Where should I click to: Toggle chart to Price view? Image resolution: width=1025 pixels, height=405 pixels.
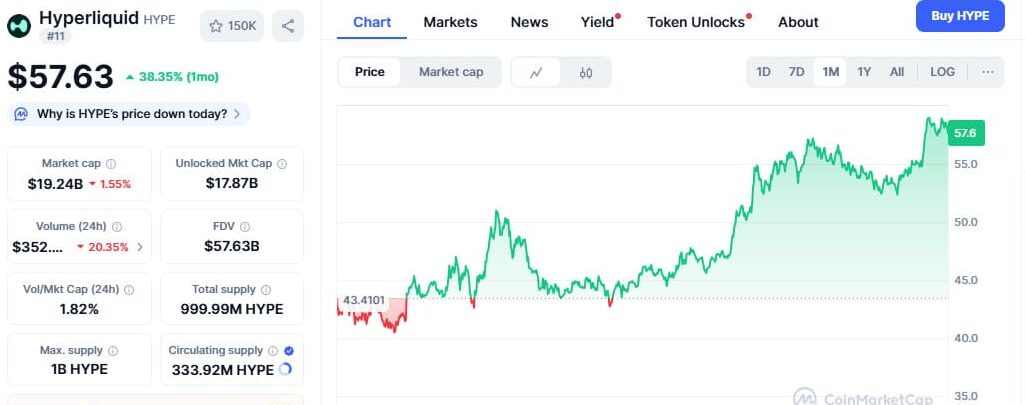click(369, 72)
